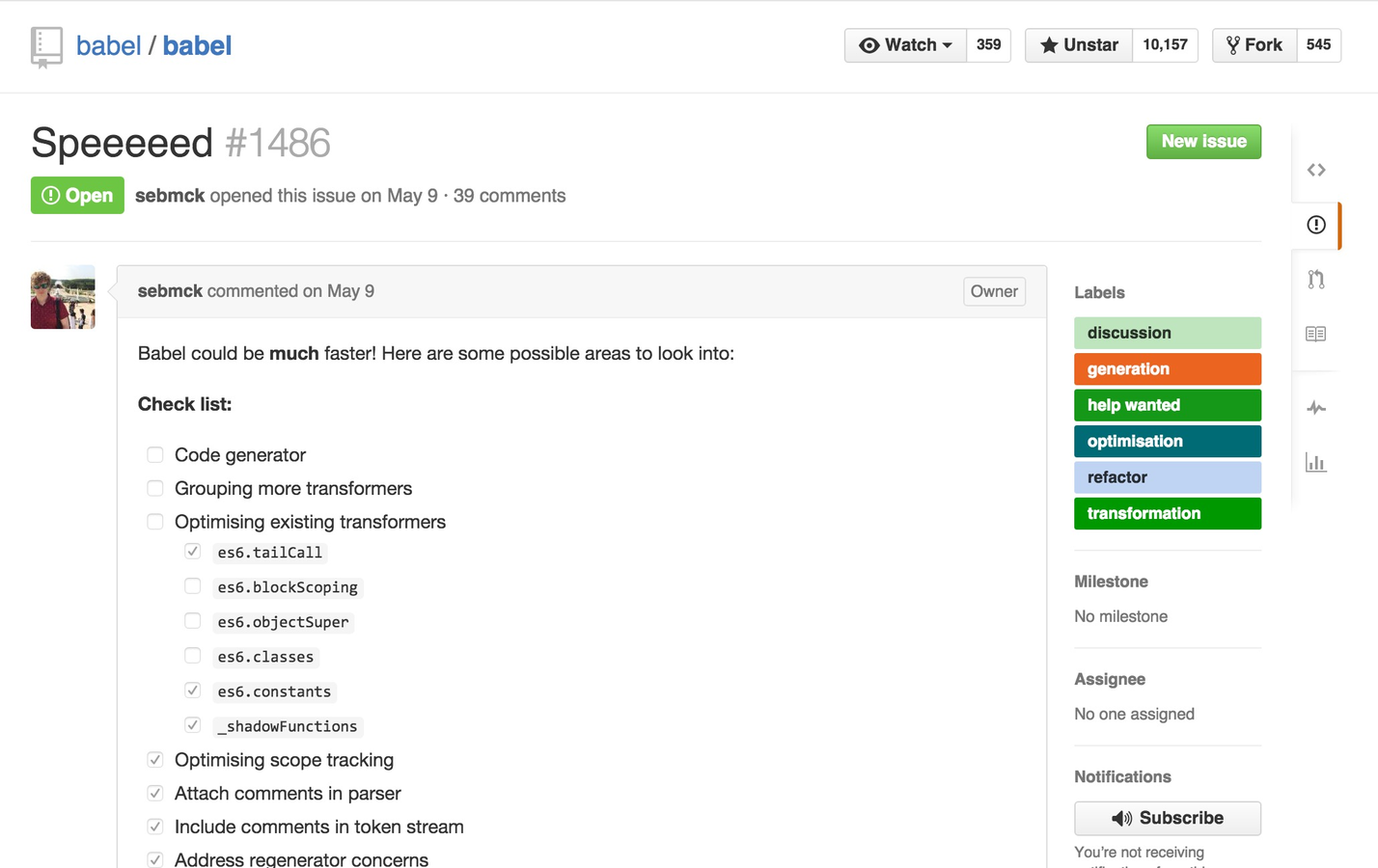Subscribe to issue notifications
The image size is (1378, 868).
pos(1168,819)
